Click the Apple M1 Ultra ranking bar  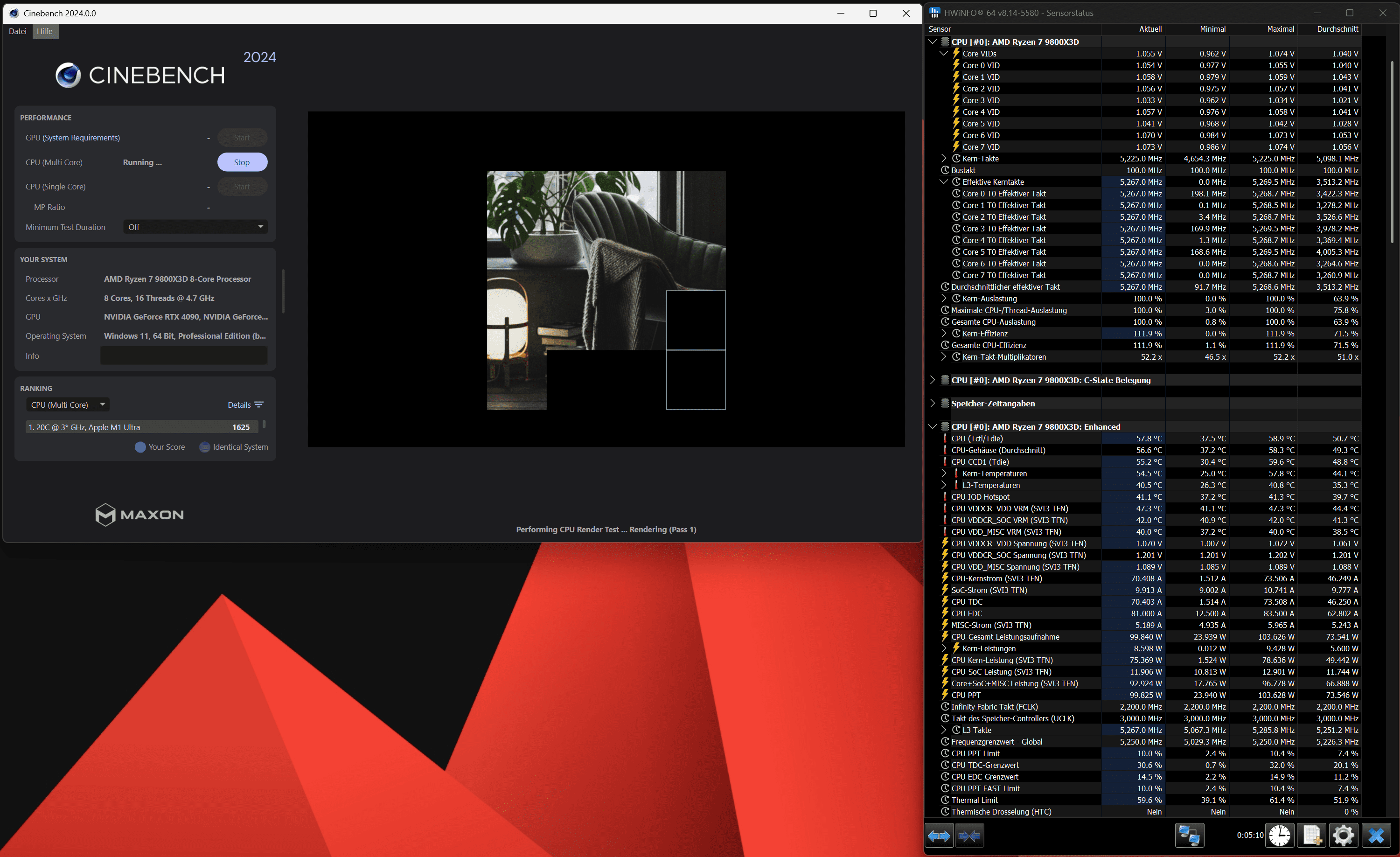pos(141,427)
